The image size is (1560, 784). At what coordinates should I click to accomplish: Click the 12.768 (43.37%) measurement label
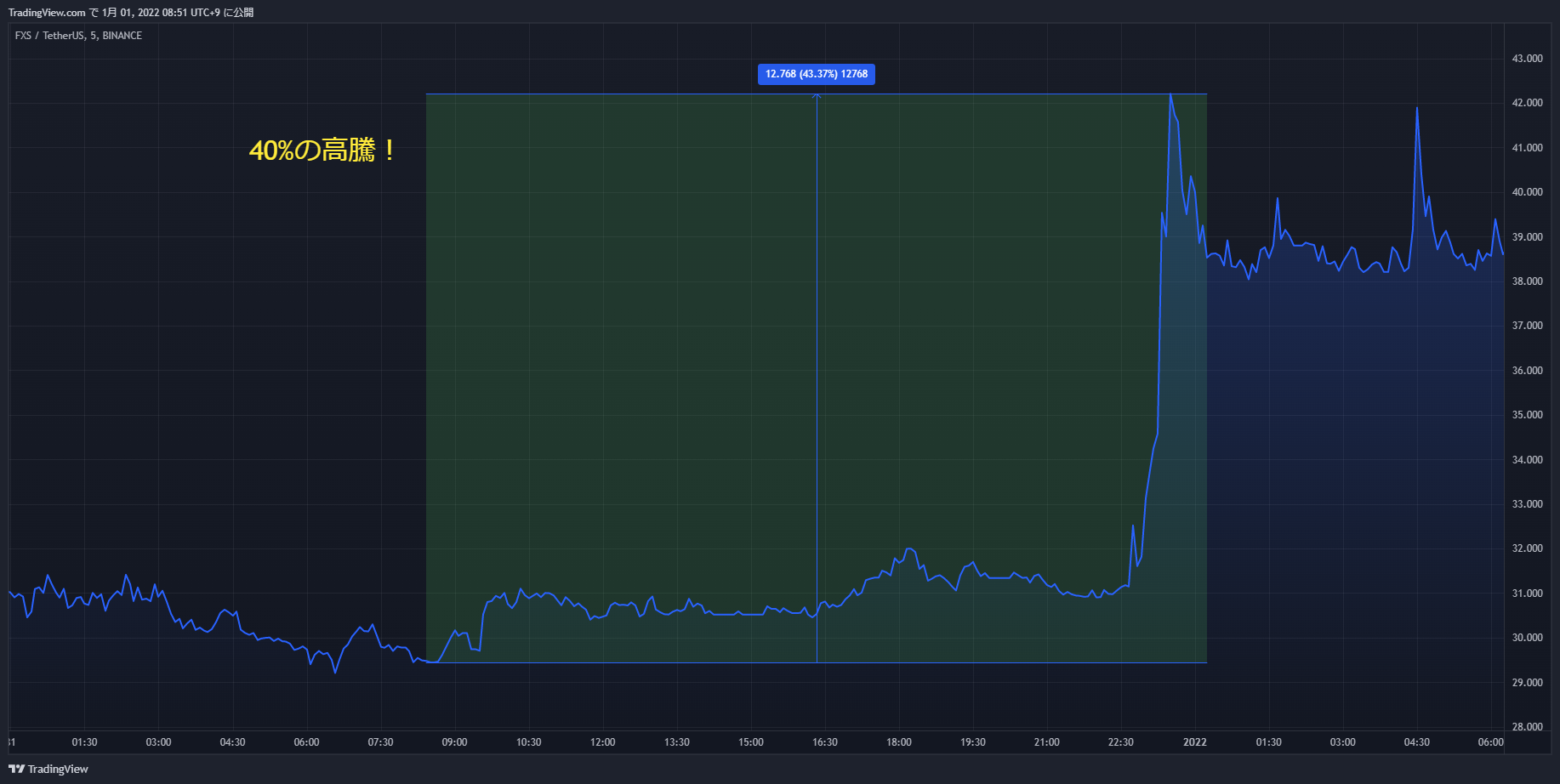click(x=817, y=74)
